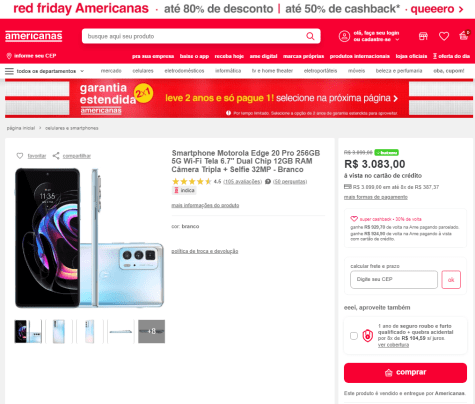
Task: Open the user login account icon
Action: 344,36
